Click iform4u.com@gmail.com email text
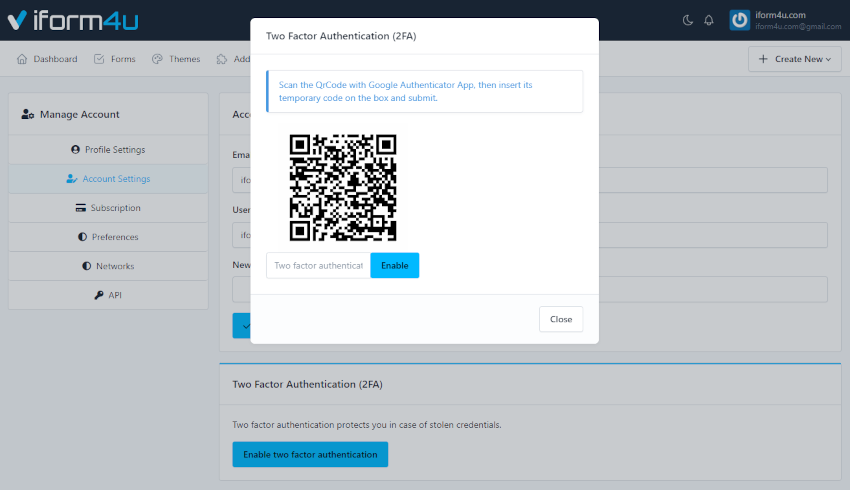Viewport: 850px width, 490px height. point(798,27)
